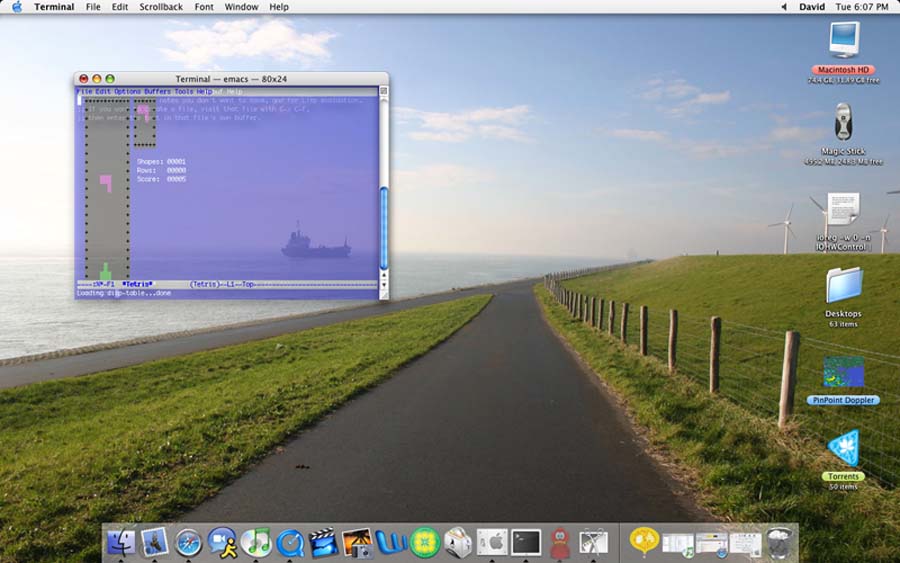Select the Desktops folder on desktop
The image size is (900, 563).
(843, 285)
